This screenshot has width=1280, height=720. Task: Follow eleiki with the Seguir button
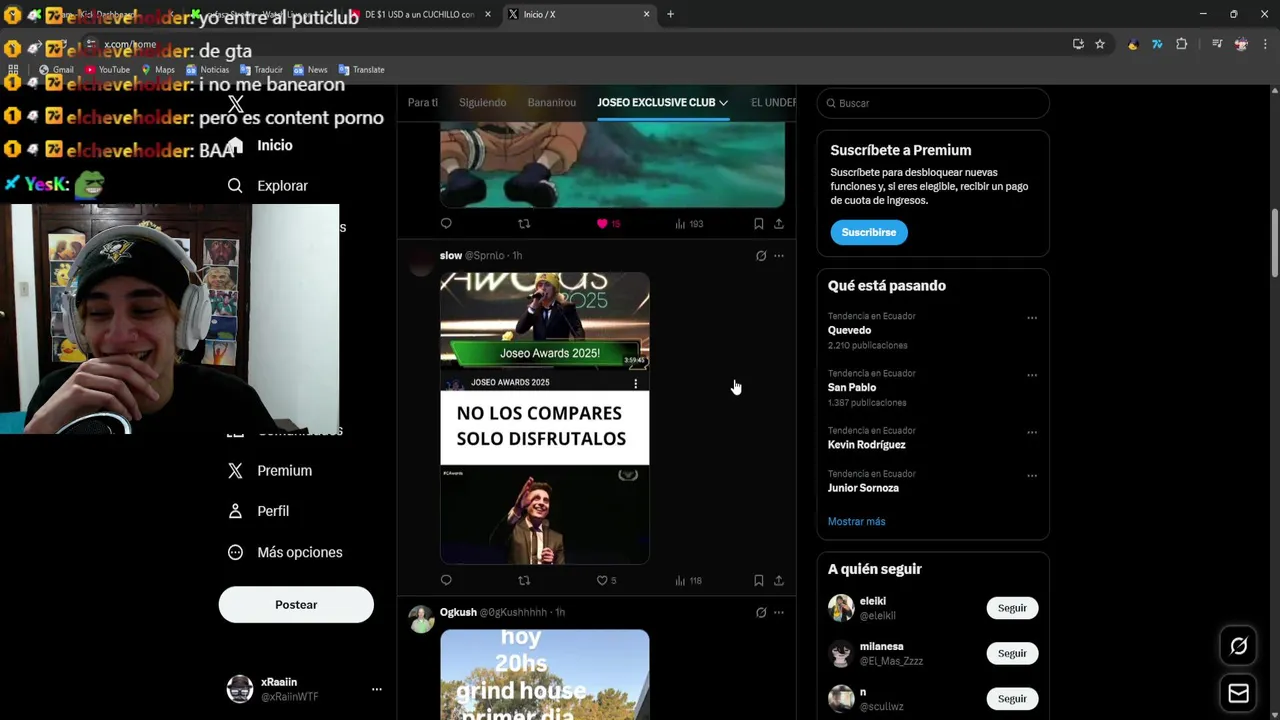(x=1012, y=608)
